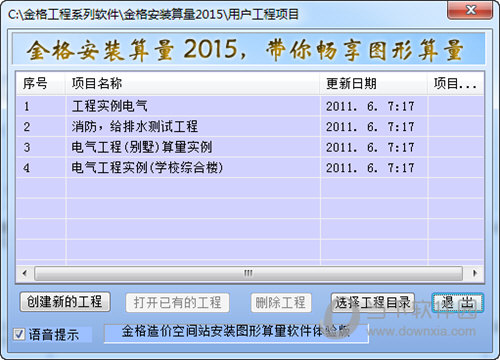Image resolution: width=500 pixels, height=360 pixels.
Task: Click the sequence number 1 cell
Action: click(x=41, y=106)
